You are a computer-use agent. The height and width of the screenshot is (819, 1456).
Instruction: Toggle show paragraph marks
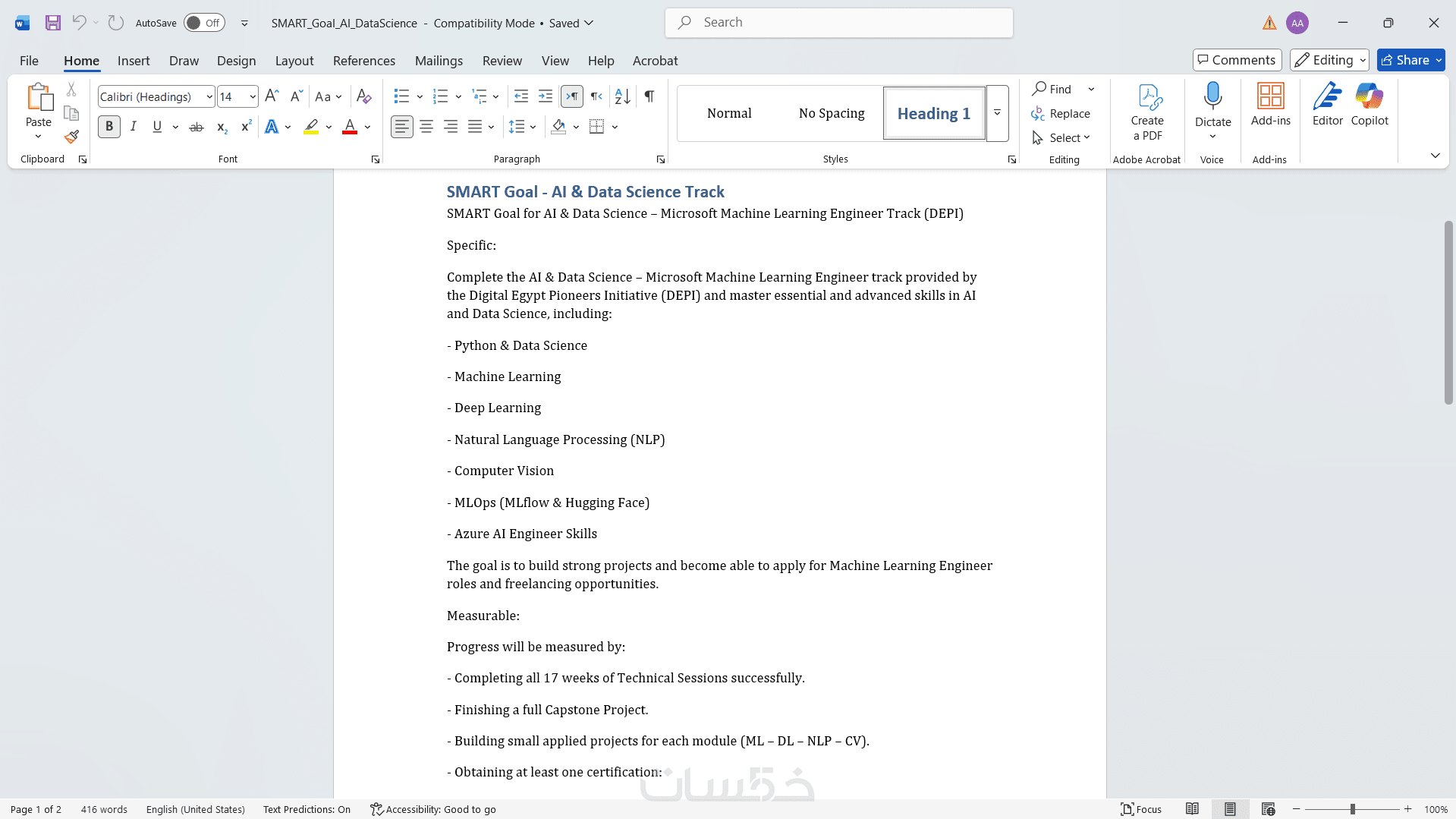click(x=649, y=96)
